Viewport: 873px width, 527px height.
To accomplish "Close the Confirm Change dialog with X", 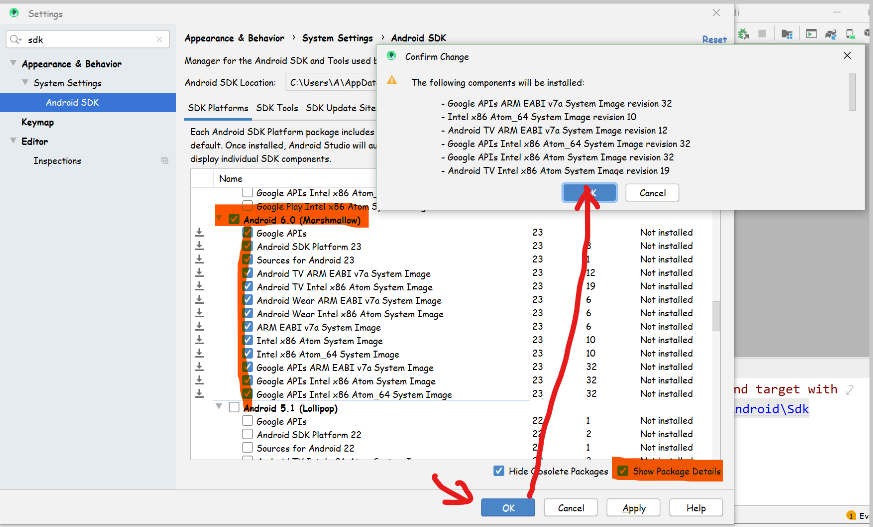I will click(847, 56).
